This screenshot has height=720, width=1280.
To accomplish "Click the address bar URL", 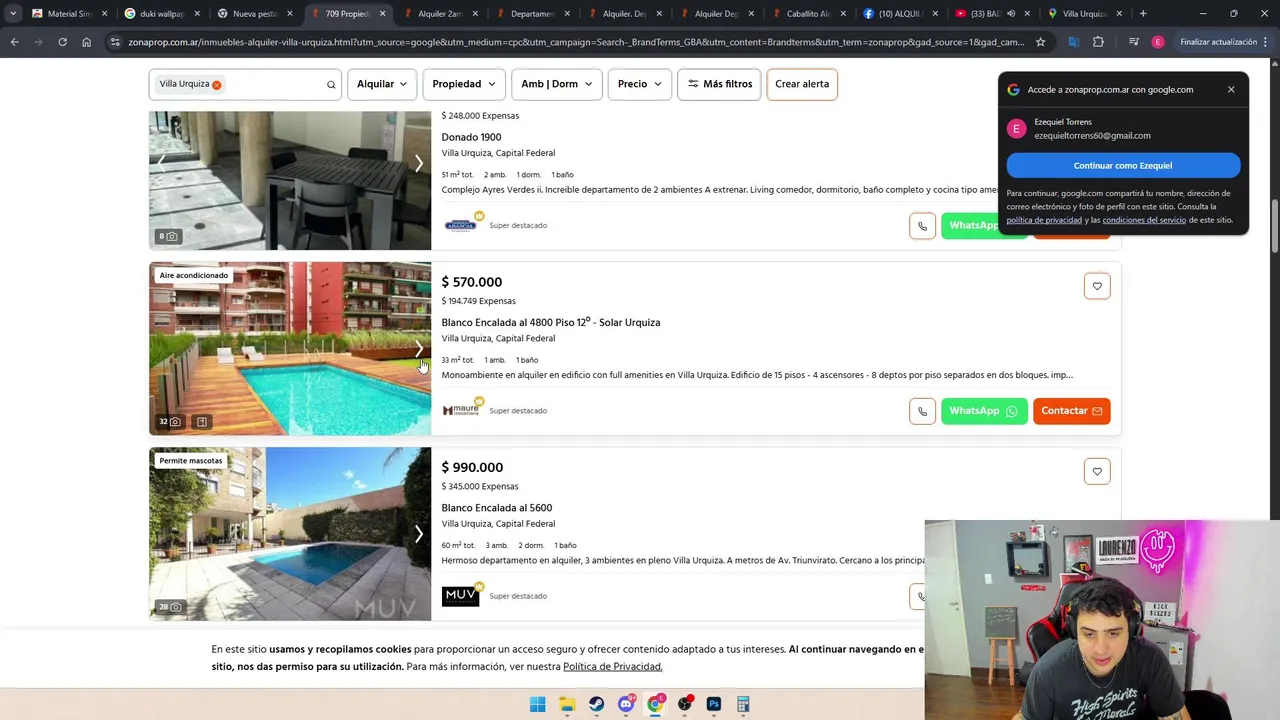I will click(576, 42).
